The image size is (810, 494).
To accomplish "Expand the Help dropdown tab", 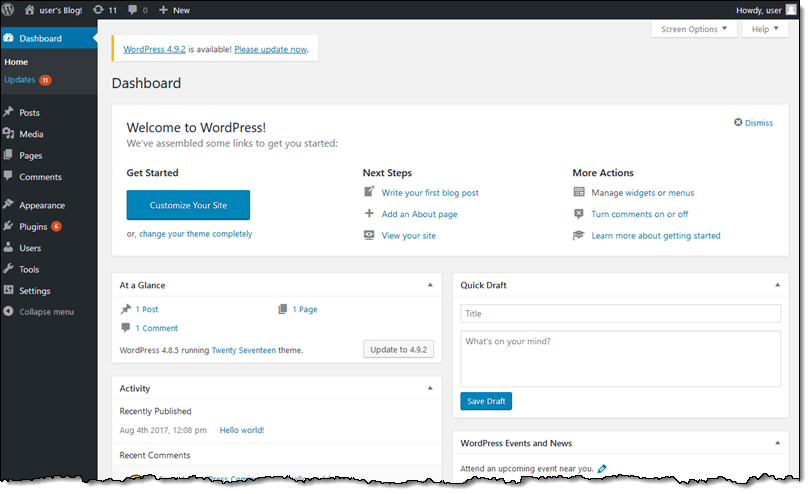I will click(x=765, y=29).
